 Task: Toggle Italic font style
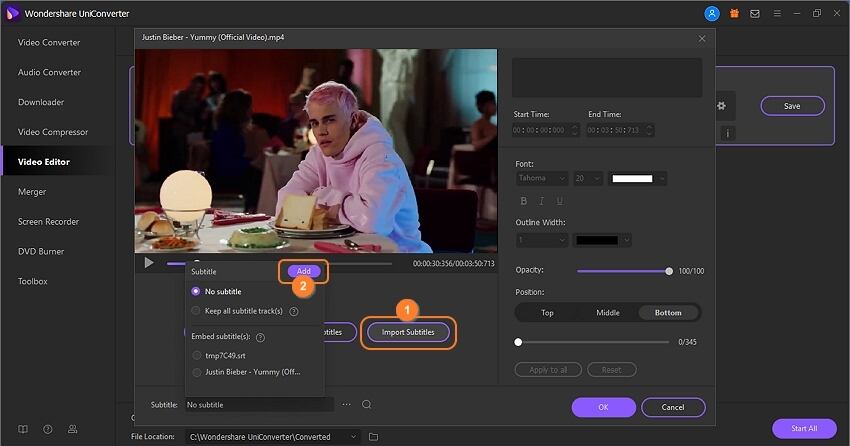[x=541, y=201]
